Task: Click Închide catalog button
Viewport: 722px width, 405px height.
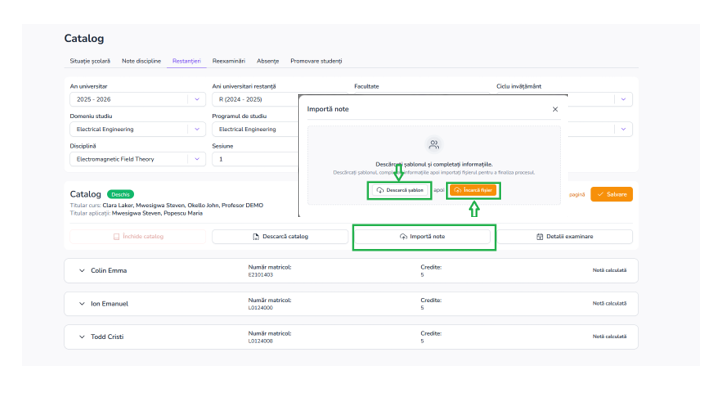Action: (138, 237)
